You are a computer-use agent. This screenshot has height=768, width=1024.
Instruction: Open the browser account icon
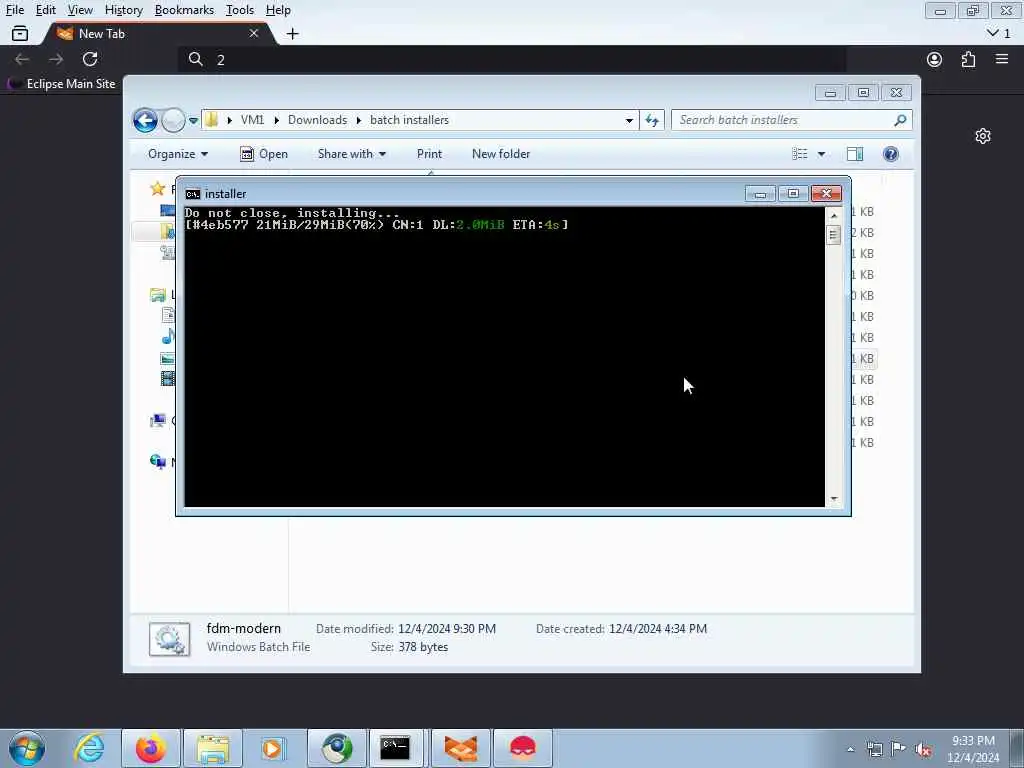pos(935,59)
